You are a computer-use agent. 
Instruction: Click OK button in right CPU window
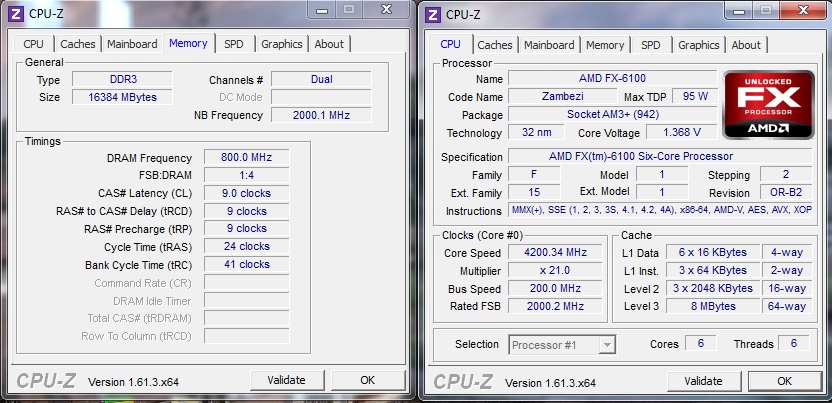tap(785, 381)
